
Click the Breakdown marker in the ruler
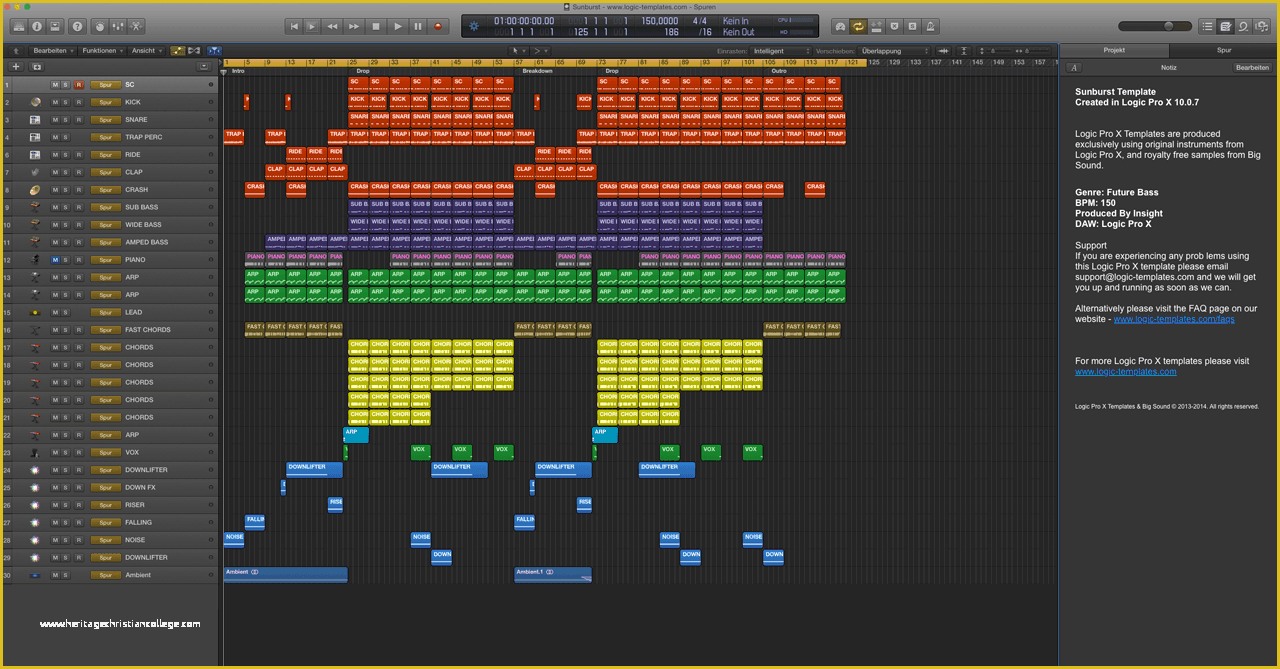click(x=537, y=71)
